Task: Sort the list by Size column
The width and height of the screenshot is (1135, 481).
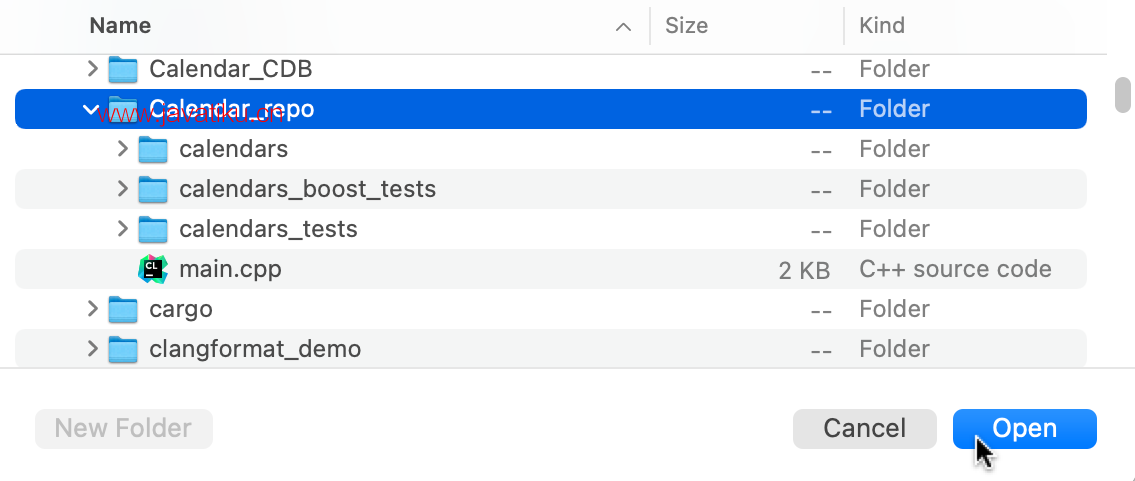Action: (x=686, y=26)
